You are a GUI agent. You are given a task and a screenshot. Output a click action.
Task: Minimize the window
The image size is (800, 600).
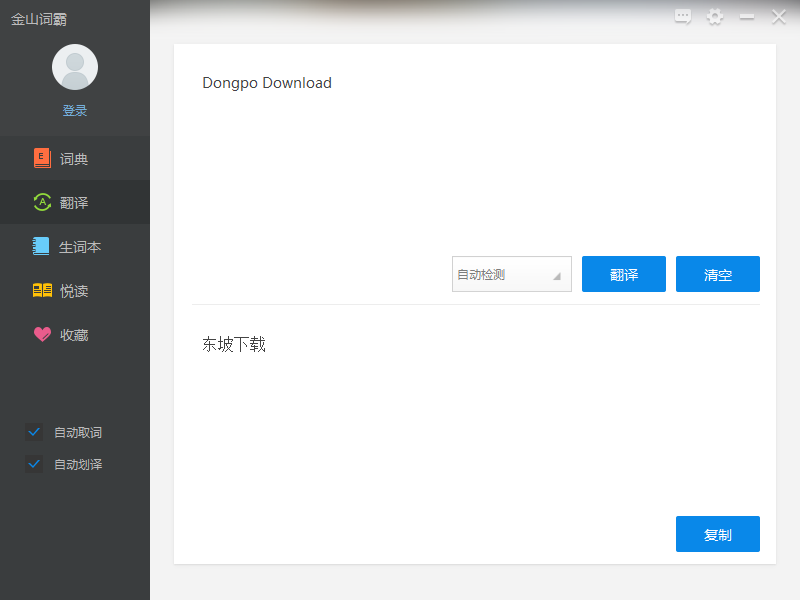point(747,17)
